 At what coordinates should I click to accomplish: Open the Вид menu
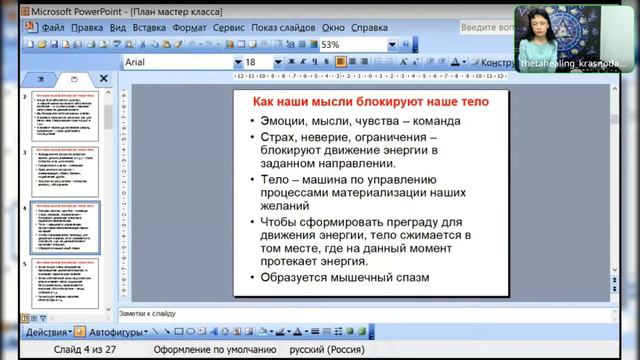coord(118,28)
